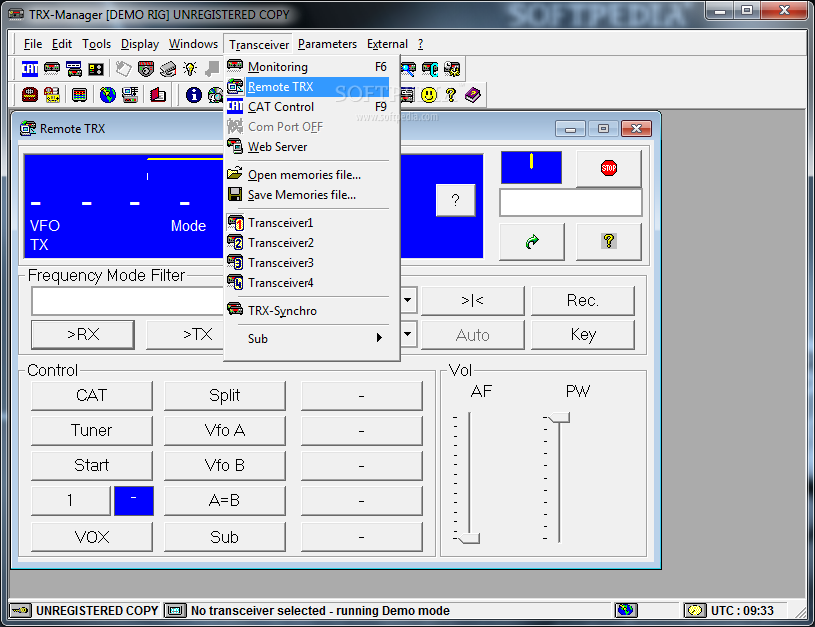Open the Edit menu
The width and height of the screenshot is (815, 627).
(62, 44)
